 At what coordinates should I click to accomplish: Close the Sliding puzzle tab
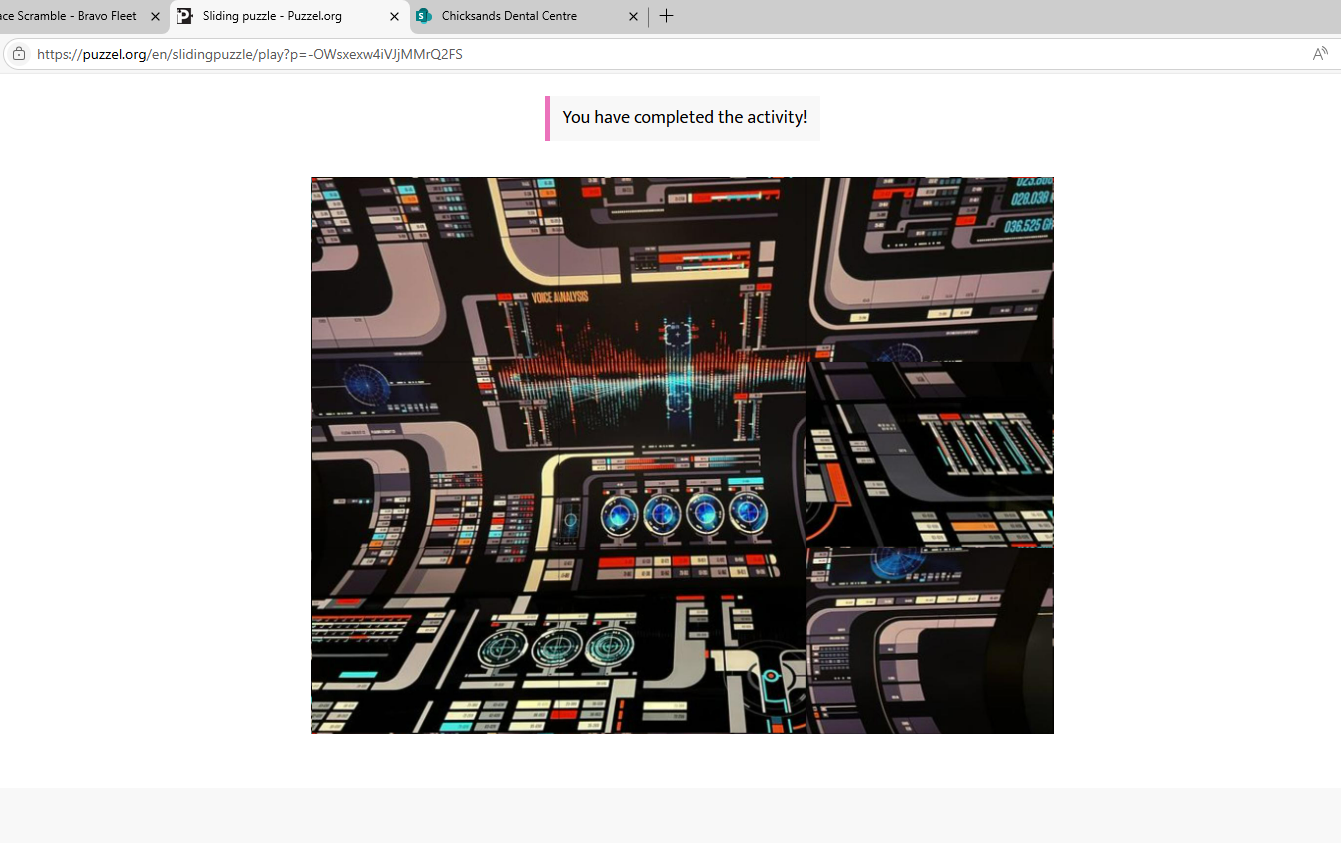[x=394, y=16]
